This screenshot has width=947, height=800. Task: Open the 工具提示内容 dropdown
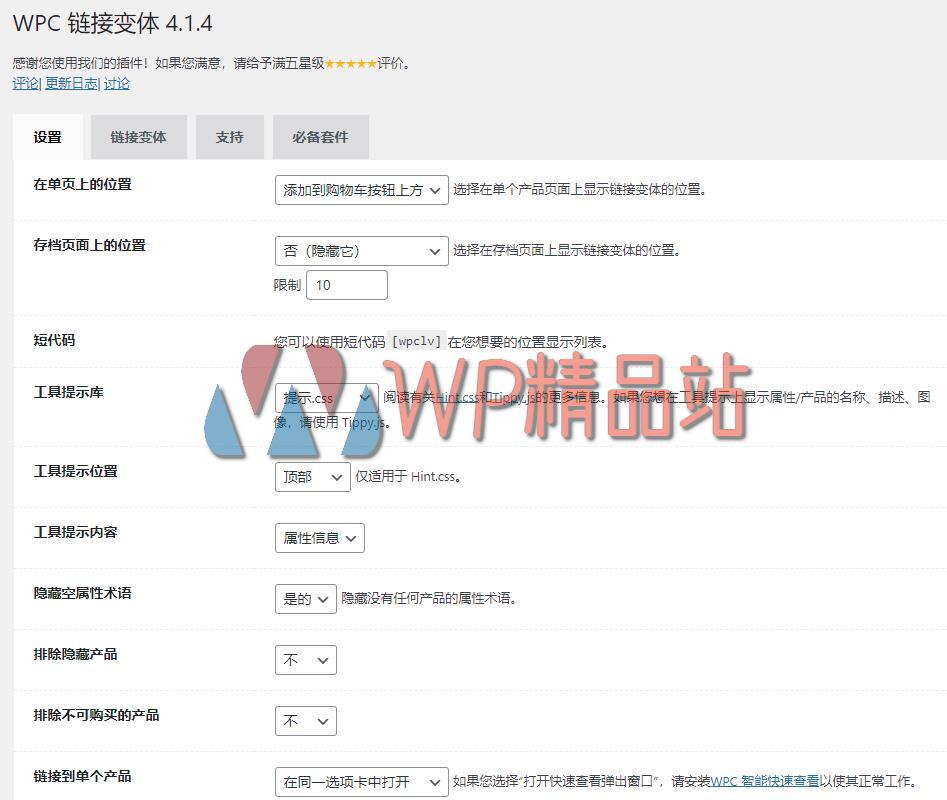(x=319, y=537)
